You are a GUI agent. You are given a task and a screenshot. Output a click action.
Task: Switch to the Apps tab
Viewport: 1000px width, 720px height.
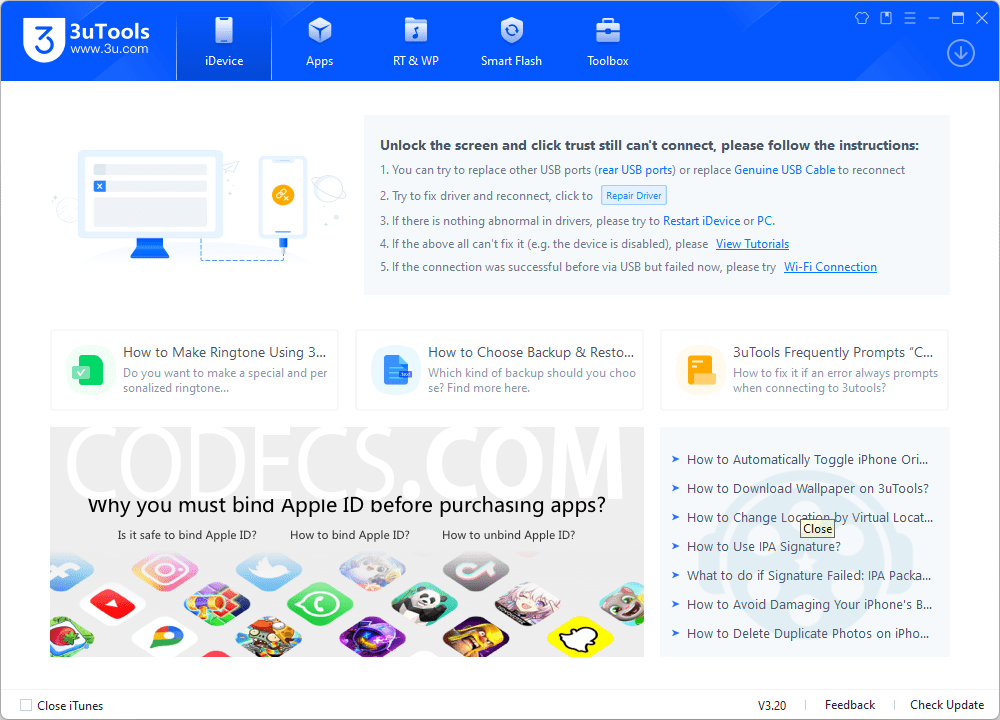(320, 41)
